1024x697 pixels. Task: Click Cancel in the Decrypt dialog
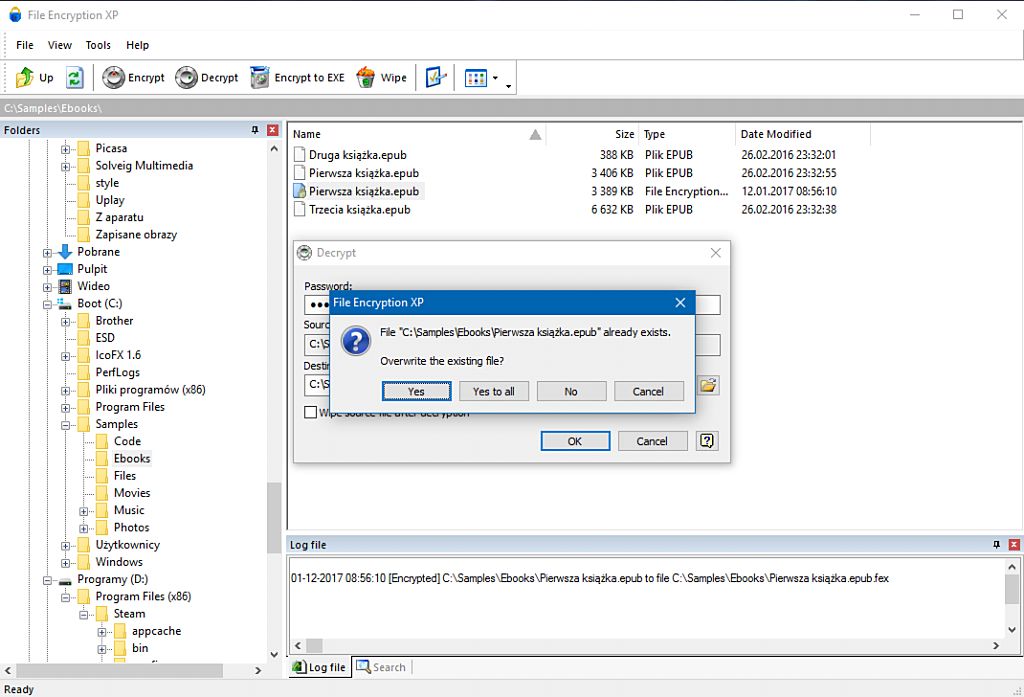[652, 441]
